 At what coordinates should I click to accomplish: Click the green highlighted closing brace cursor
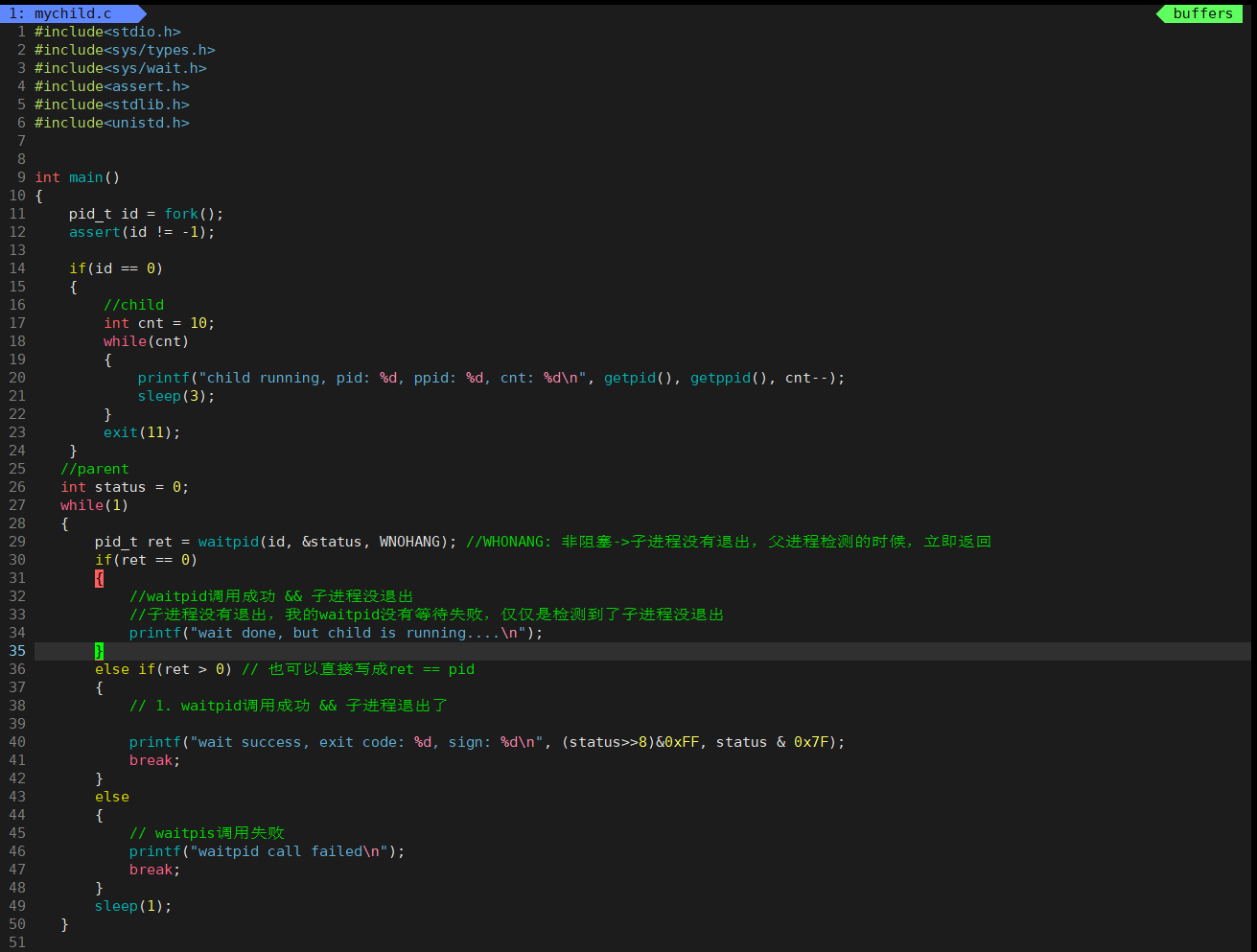(99, 651)
